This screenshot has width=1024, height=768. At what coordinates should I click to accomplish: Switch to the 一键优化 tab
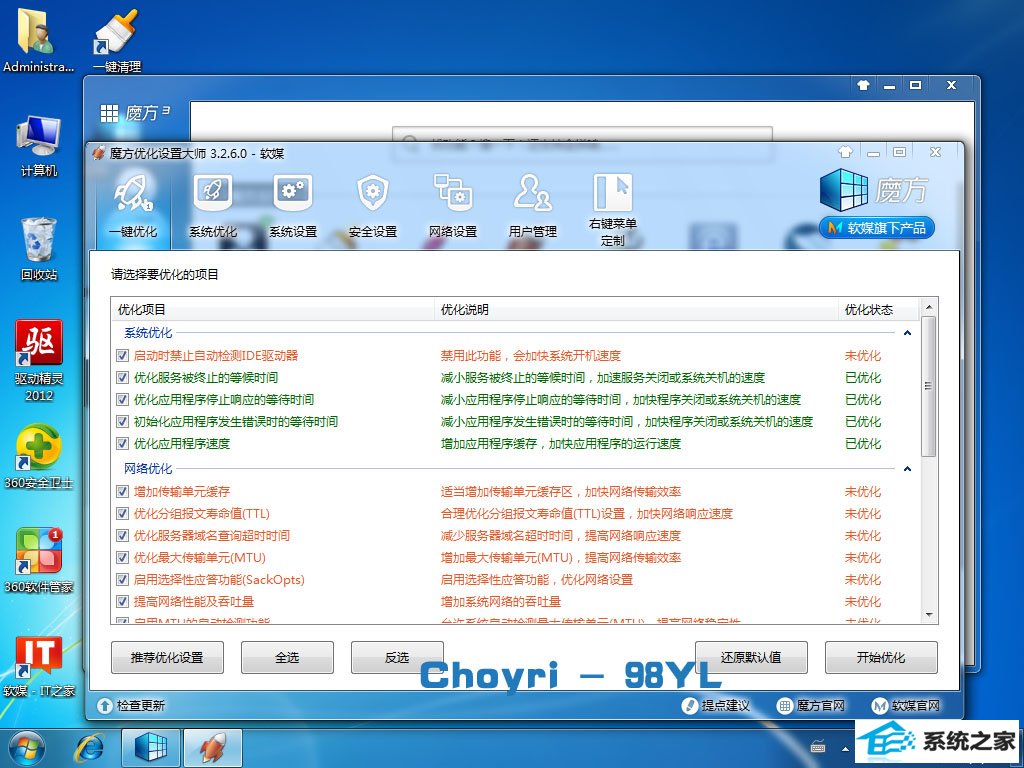point(133,206)
